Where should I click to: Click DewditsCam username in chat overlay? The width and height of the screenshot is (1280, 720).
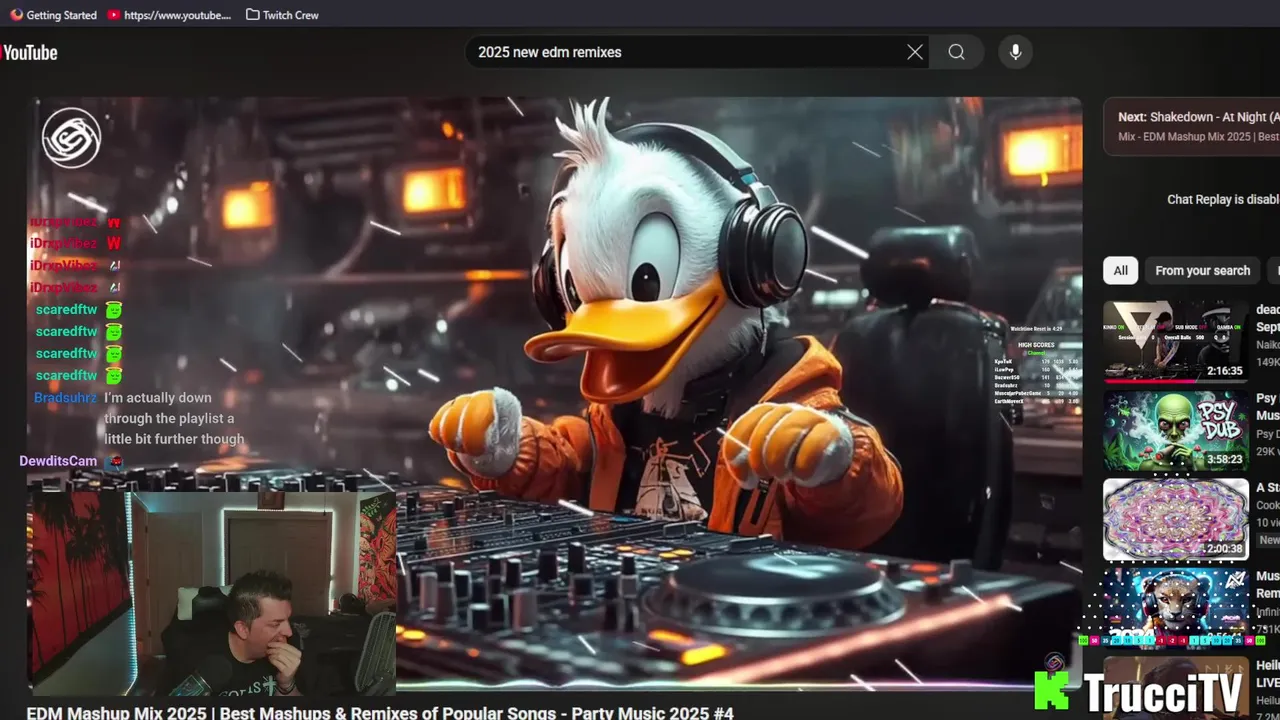pos(58,461)
